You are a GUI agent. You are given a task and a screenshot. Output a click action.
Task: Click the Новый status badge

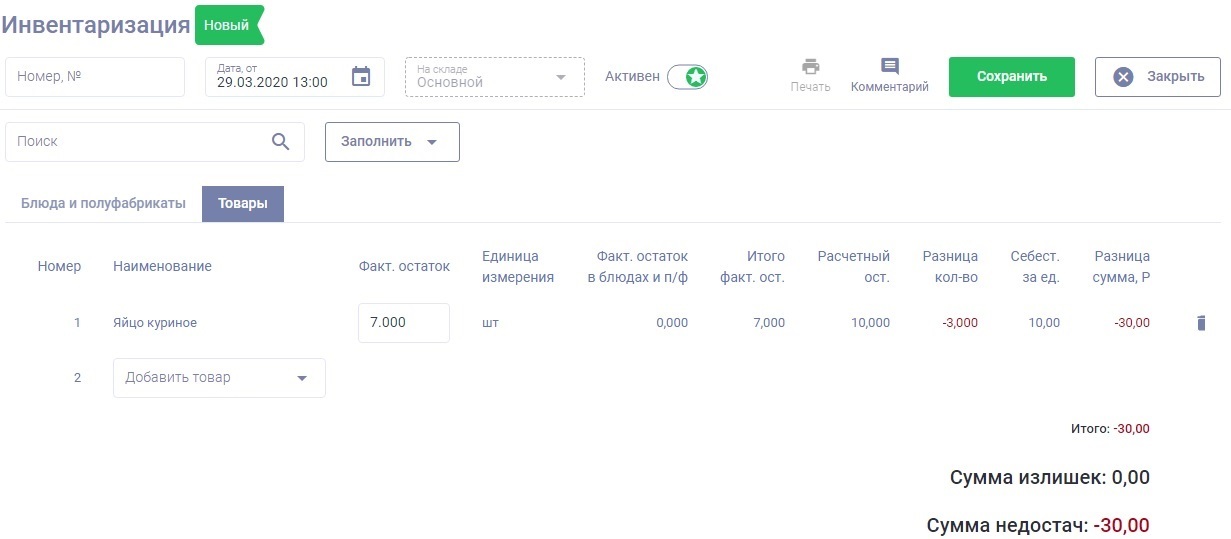227,26
